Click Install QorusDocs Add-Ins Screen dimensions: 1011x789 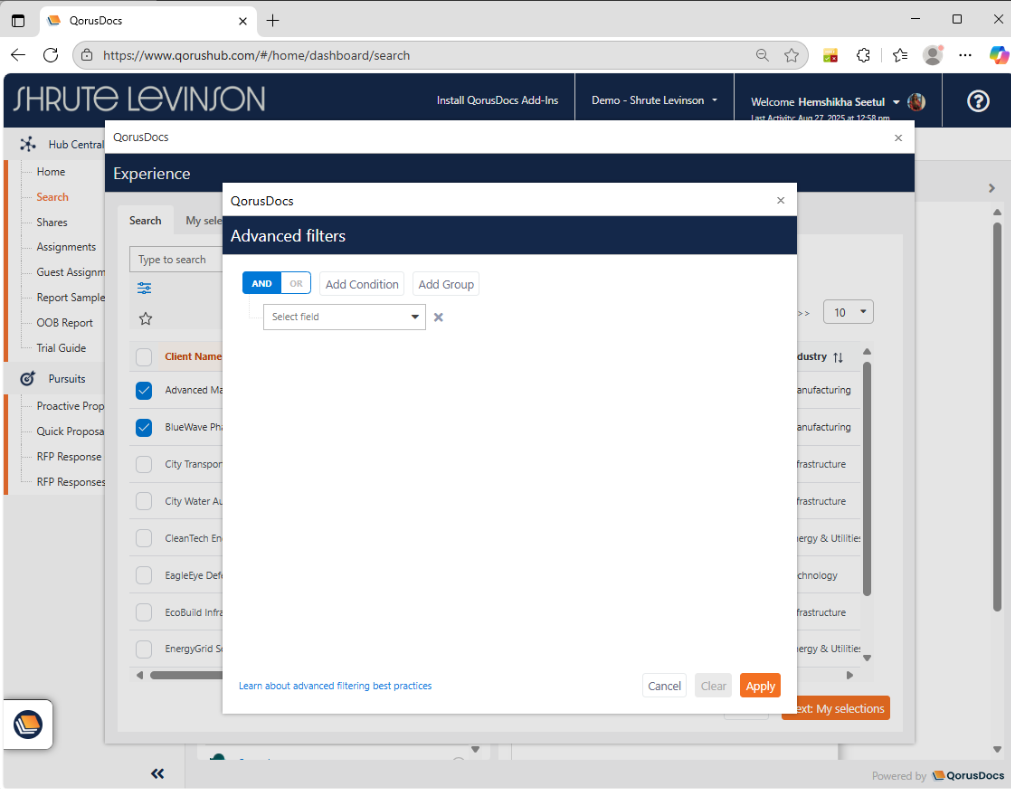click(x=495, y=100)
